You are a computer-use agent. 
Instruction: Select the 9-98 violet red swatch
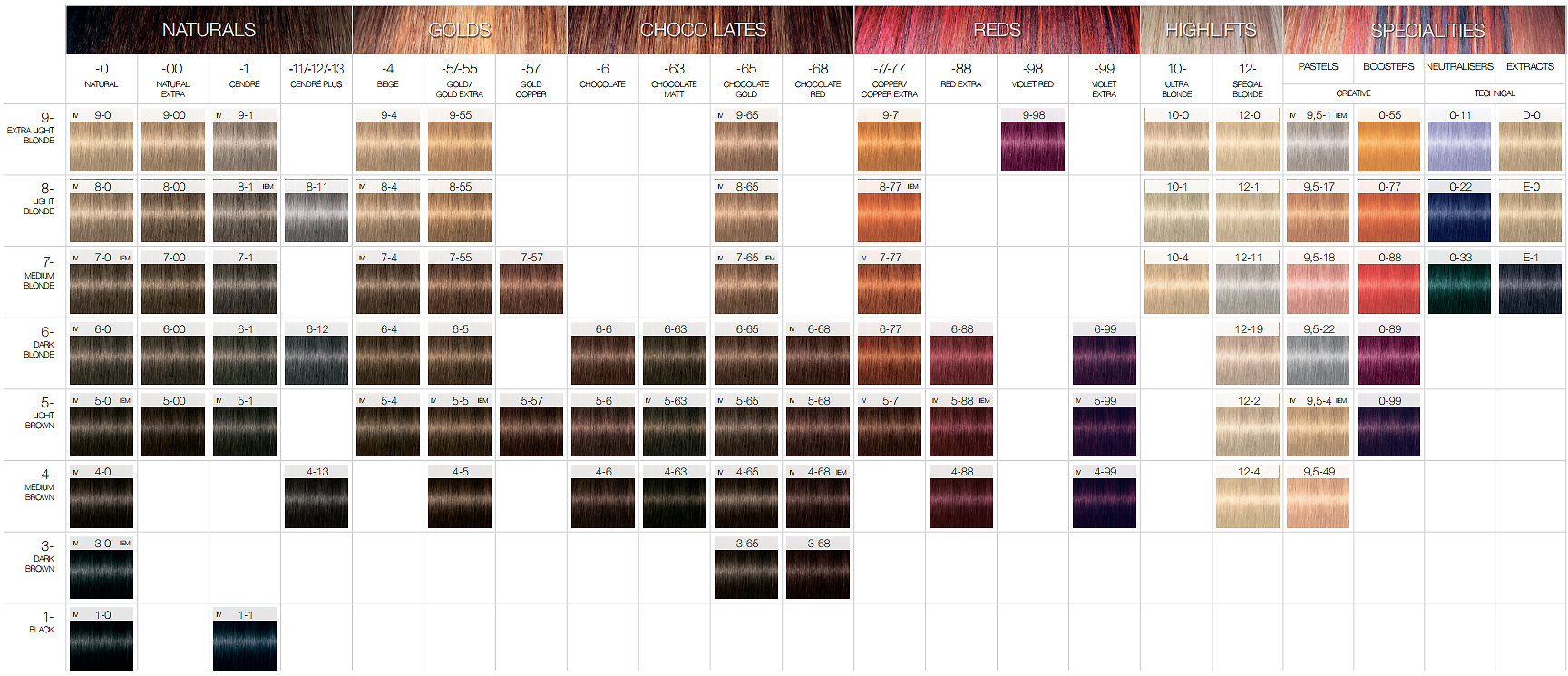tap(1033, 146)
